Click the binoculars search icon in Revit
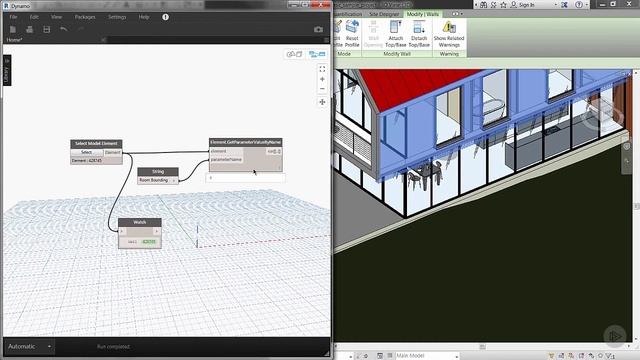This screenshot has height=360, width=640. pos(484,5)
